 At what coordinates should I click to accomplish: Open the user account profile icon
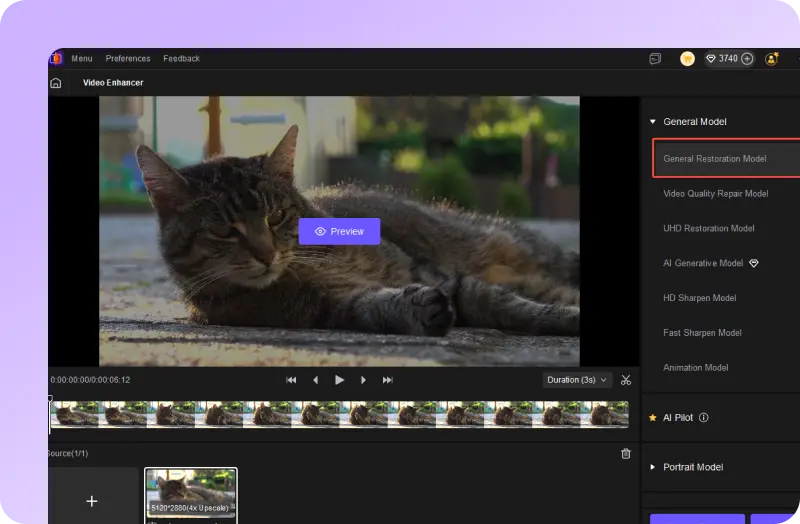pyautogui.click(x=771, y=59)
